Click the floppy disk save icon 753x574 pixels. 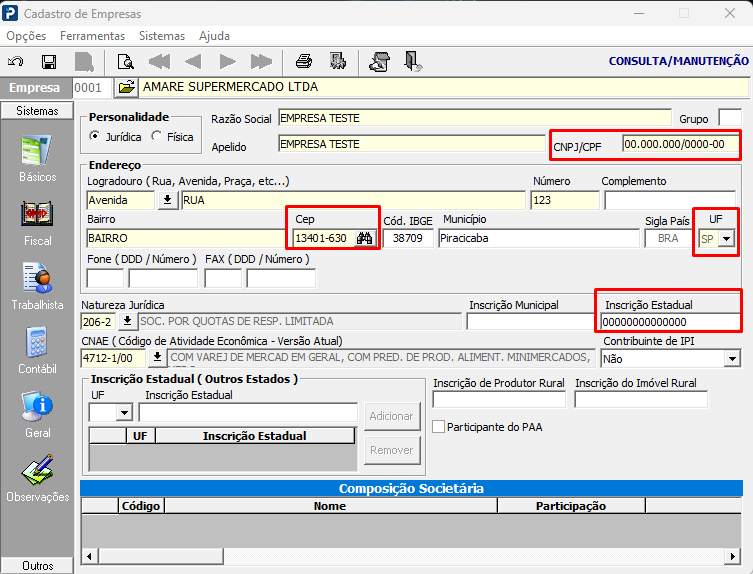pyautogui.click(x=49, y=62)
